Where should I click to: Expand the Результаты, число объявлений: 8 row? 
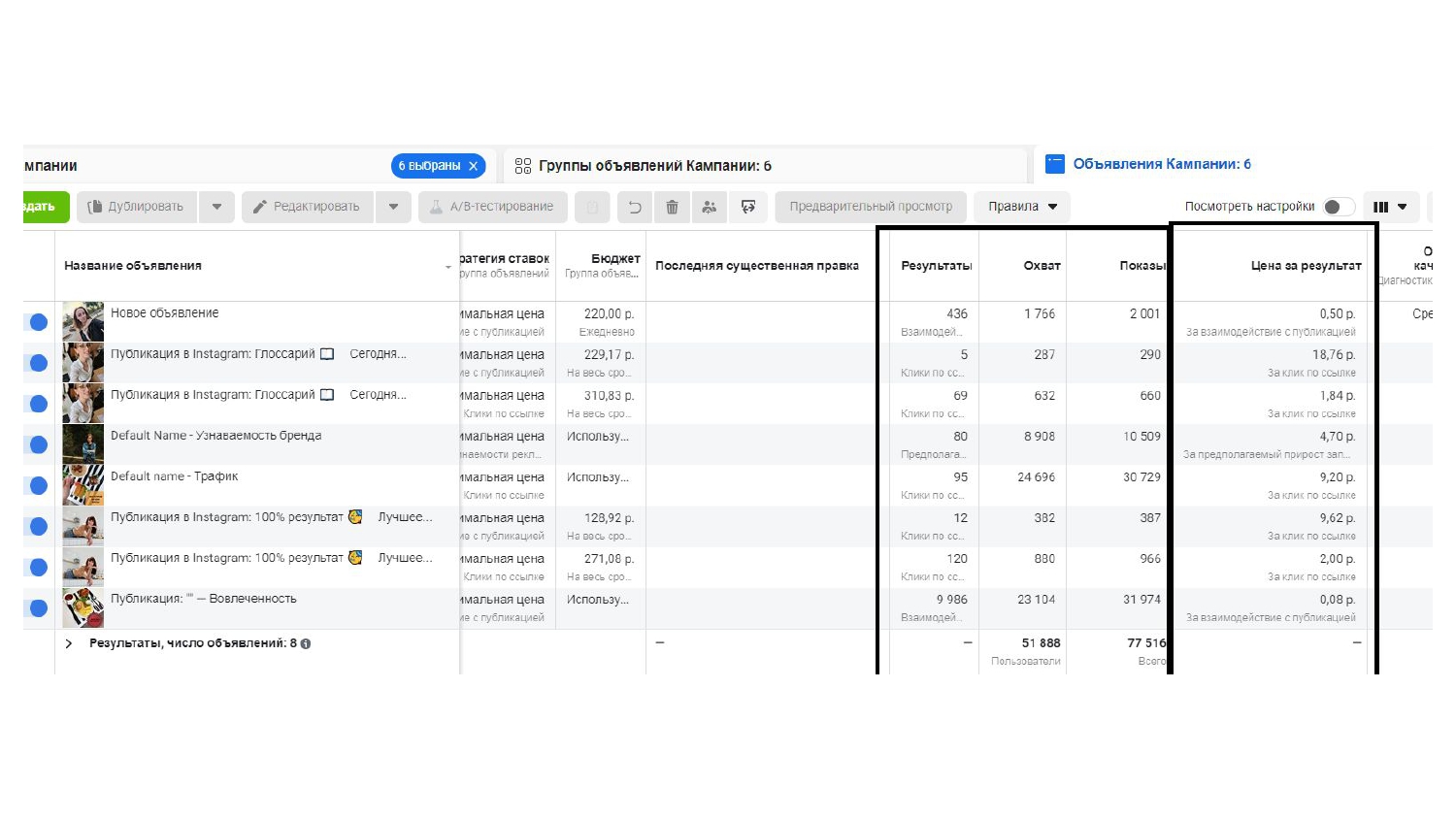coord(68,643)
